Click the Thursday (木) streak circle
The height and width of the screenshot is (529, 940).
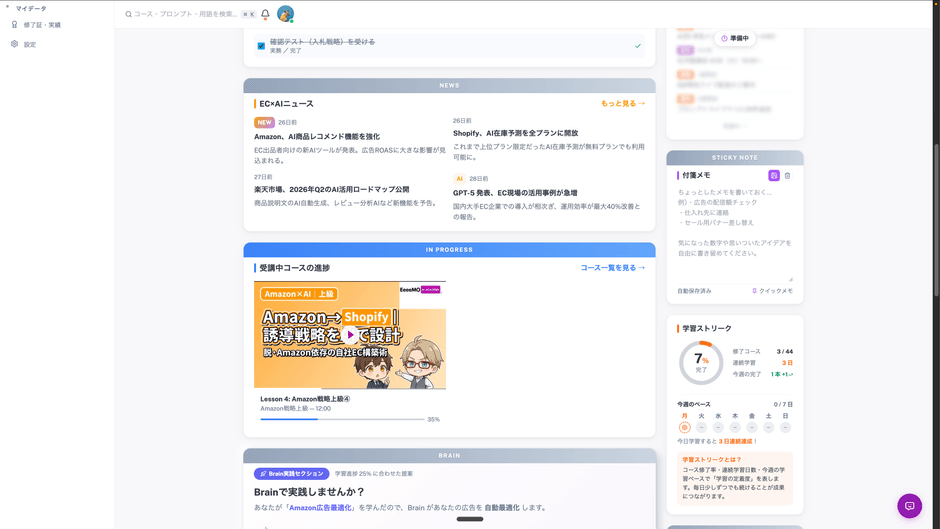(x=735, y=428)
